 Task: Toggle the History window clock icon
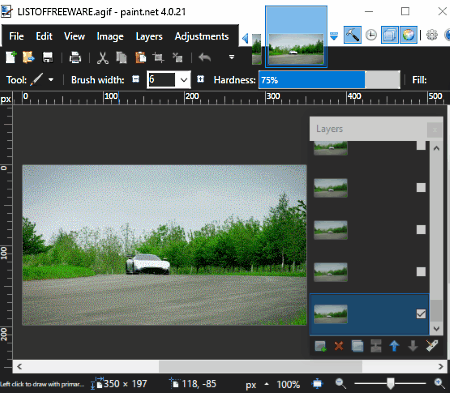pos(371,35)
